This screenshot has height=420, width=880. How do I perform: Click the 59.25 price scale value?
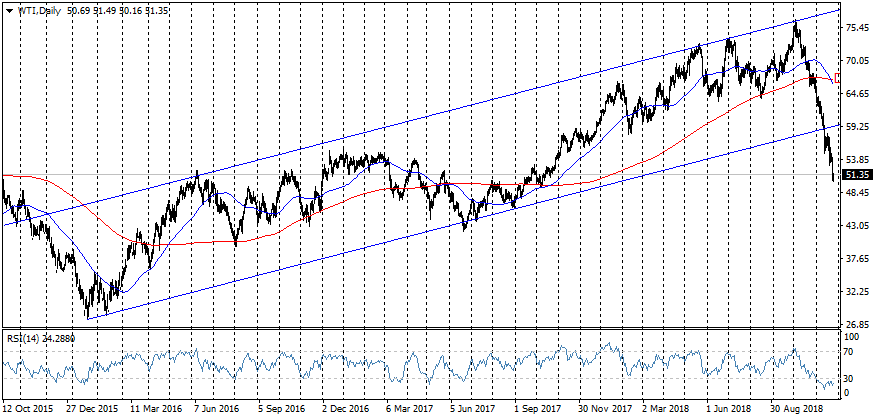pos(858,127)
